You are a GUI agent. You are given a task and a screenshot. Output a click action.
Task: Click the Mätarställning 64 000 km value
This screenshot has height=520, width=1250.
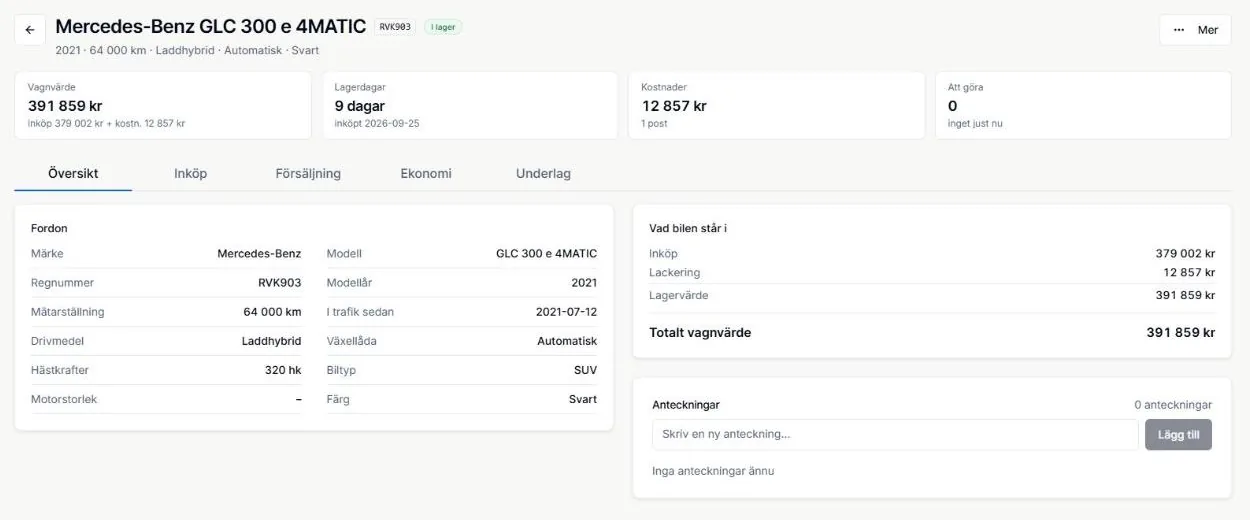[x=272, y=312]
